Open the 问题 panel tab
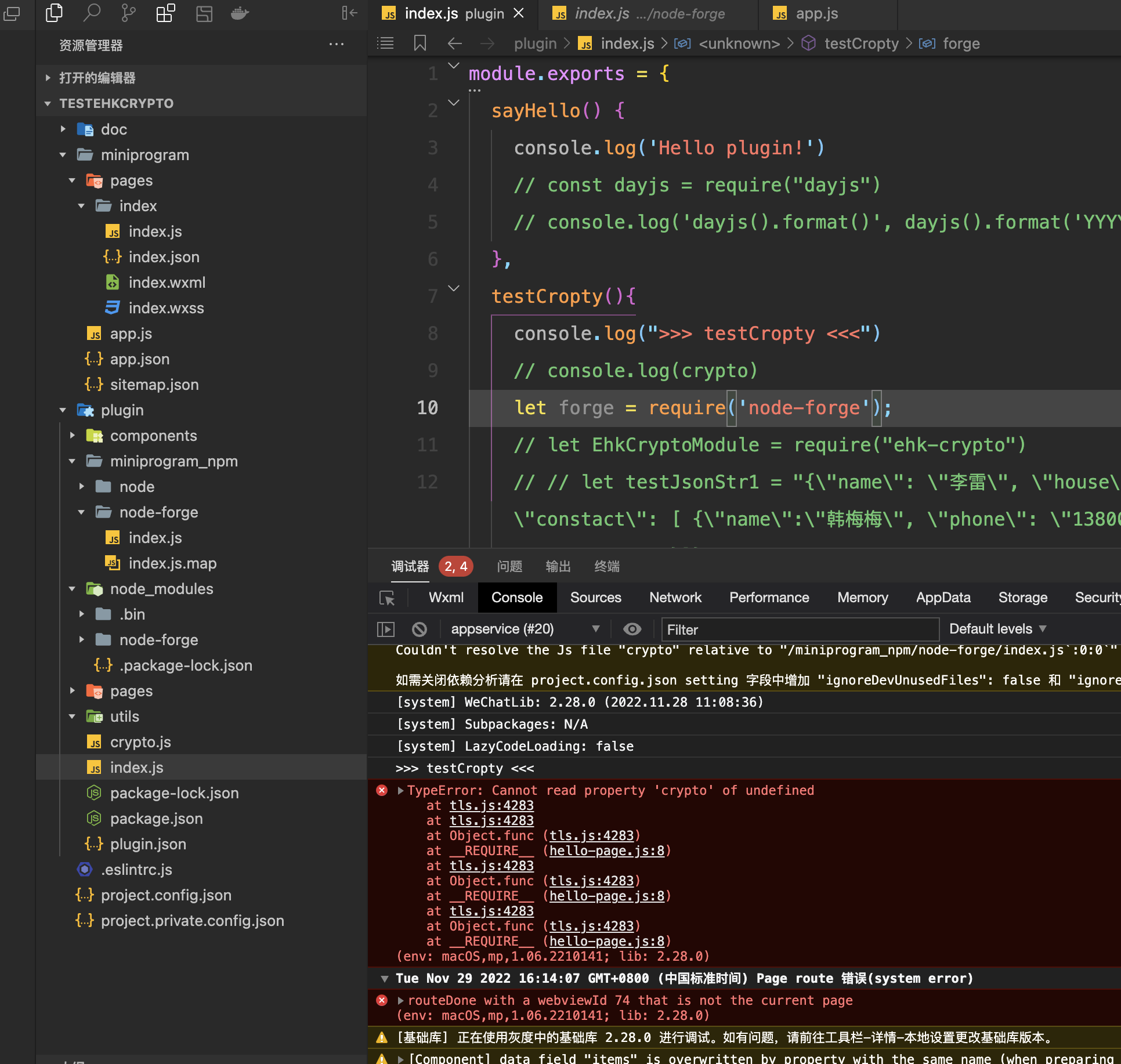 (x=509, y=567)
